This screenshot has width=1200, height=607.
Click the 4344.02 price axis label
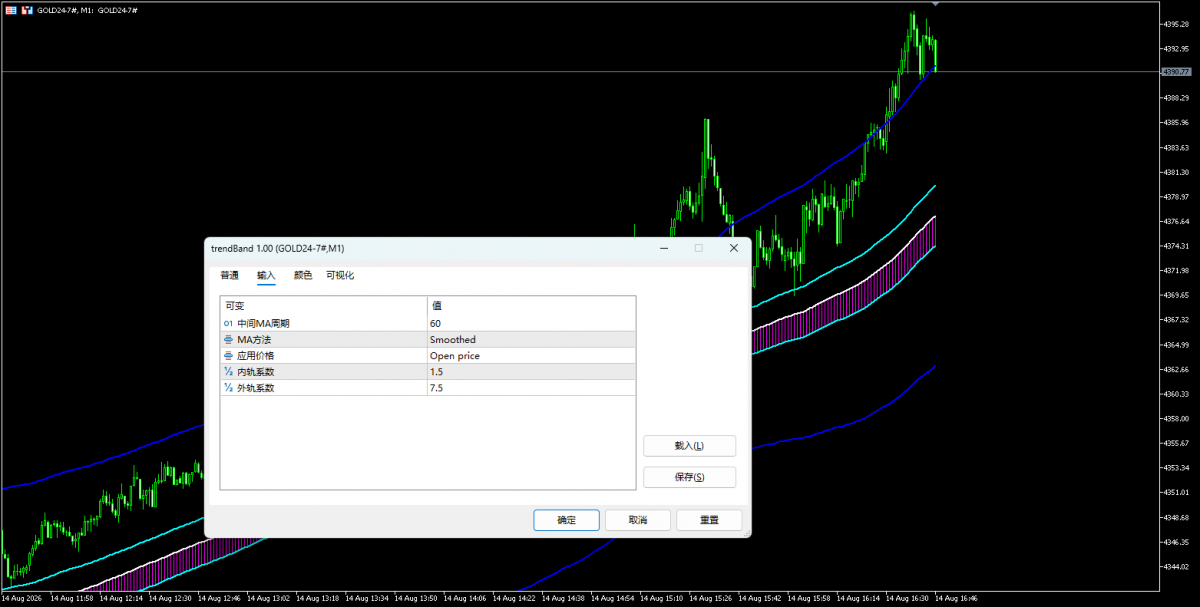pyautogui.click(x=1176, y=566)
